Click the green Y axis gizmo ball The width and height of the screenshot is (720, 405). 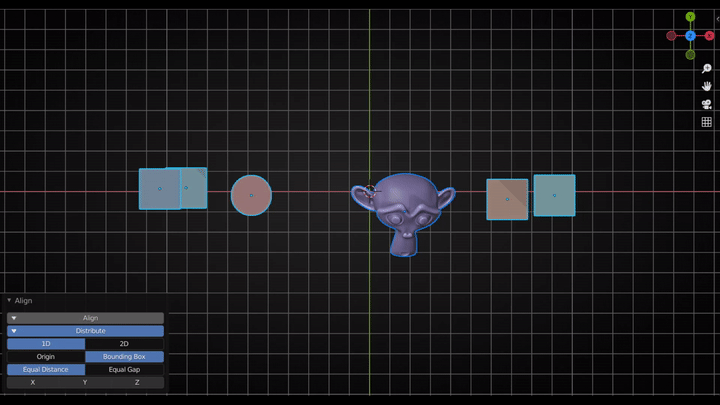coord(690,17)
